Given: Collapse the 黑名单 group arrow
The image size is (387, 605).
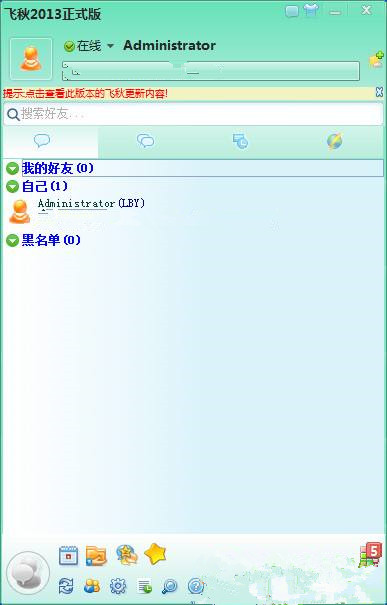Looking at the screenshot, I should point(12,241).
